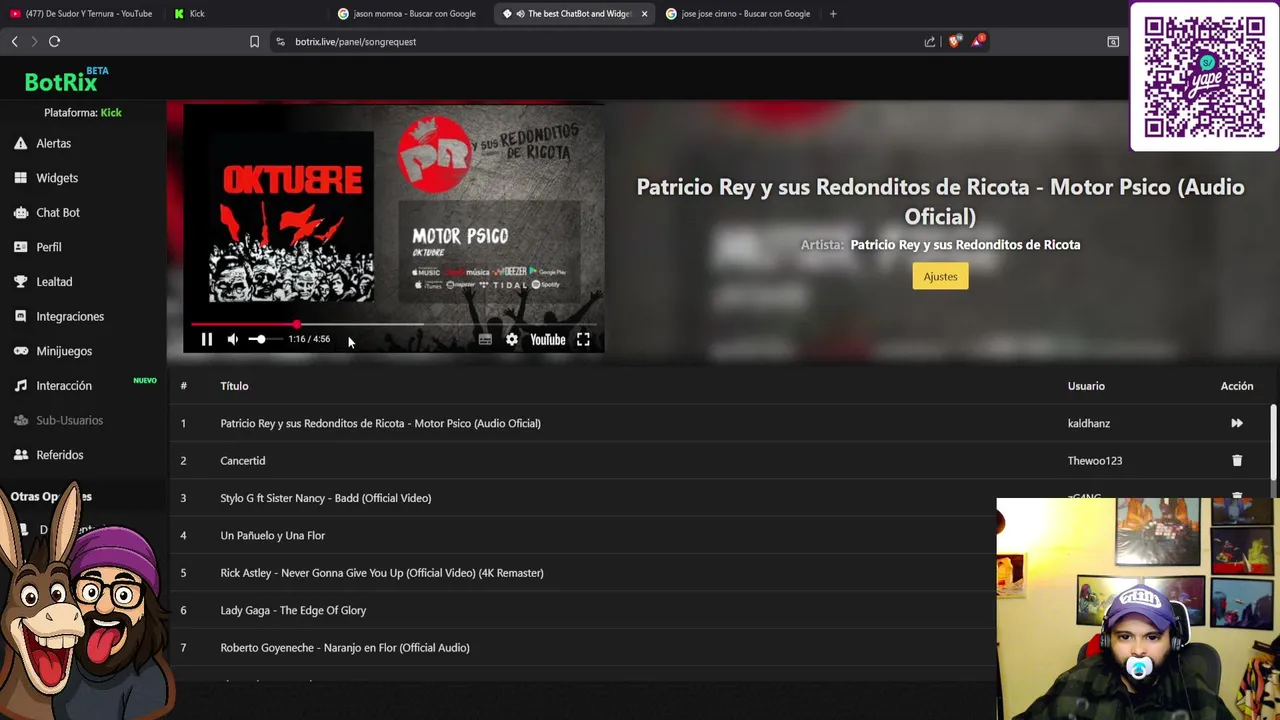Switch to the jose jose cirano Google tab
The height and width of the screenshot is (720, 1280).
[x=738, y=14]
